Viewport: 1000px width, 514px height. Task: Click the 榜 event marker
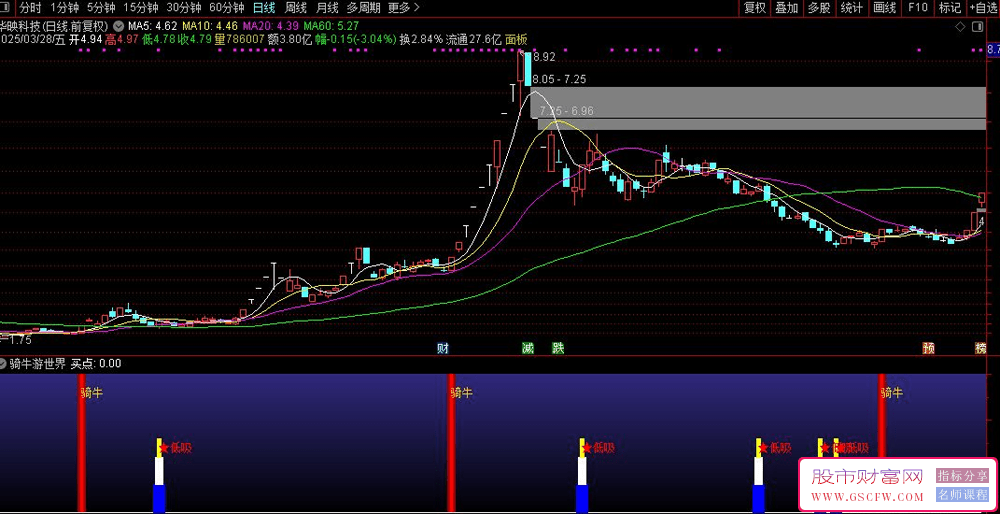point(981,348)
